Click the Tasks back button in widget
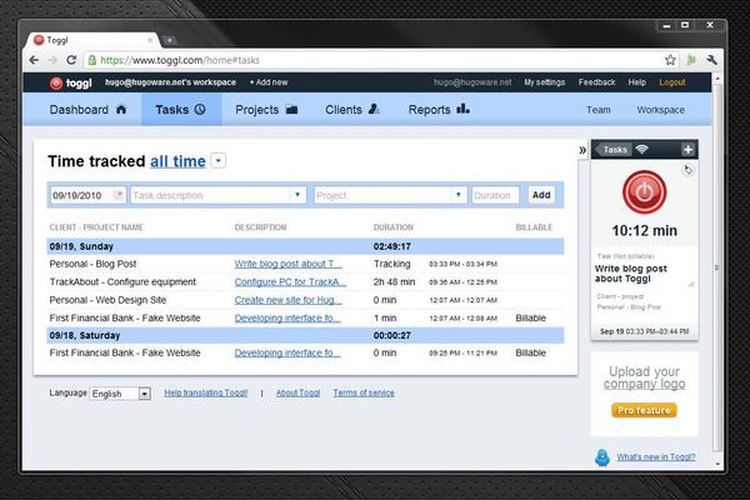The width and height of the screenshot is (750, 500). click(614, 150)
